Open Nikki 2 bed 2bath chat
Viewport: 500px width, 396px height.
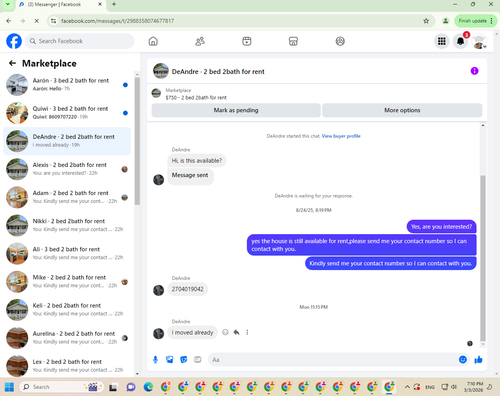coord(67,225)
